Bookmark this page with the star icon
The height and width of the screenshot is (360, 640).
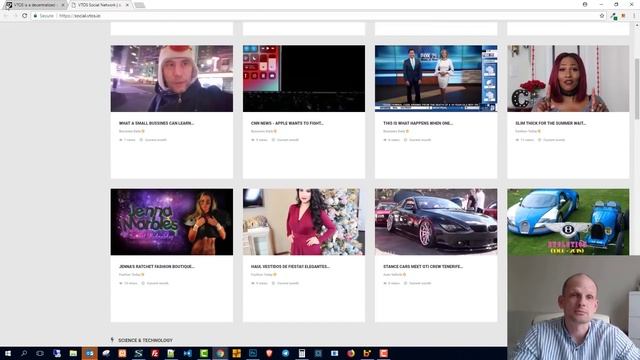coord(602,16)
